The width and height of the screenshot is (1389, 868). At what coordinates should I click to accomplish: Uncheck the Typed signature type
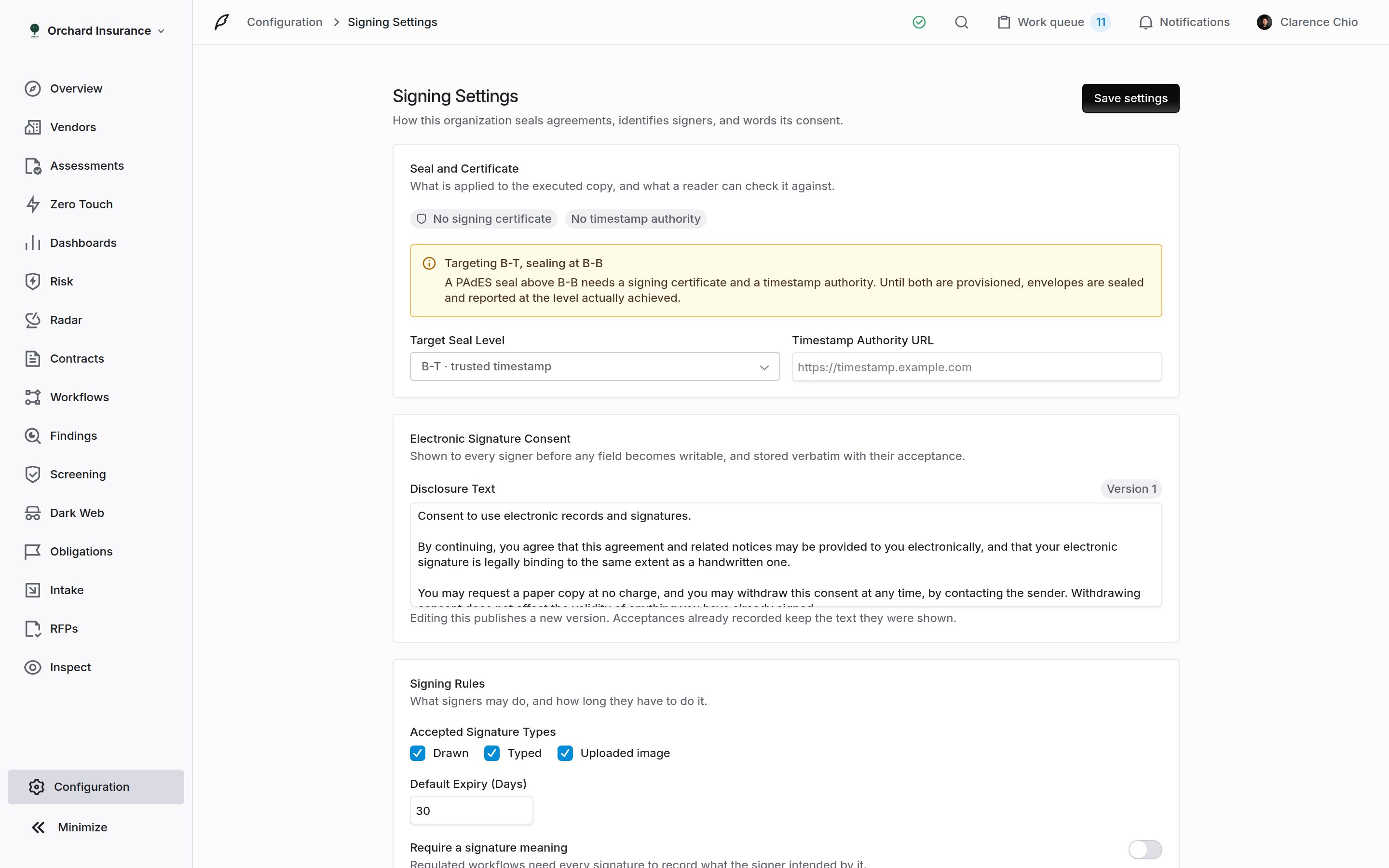click(492, 753)
